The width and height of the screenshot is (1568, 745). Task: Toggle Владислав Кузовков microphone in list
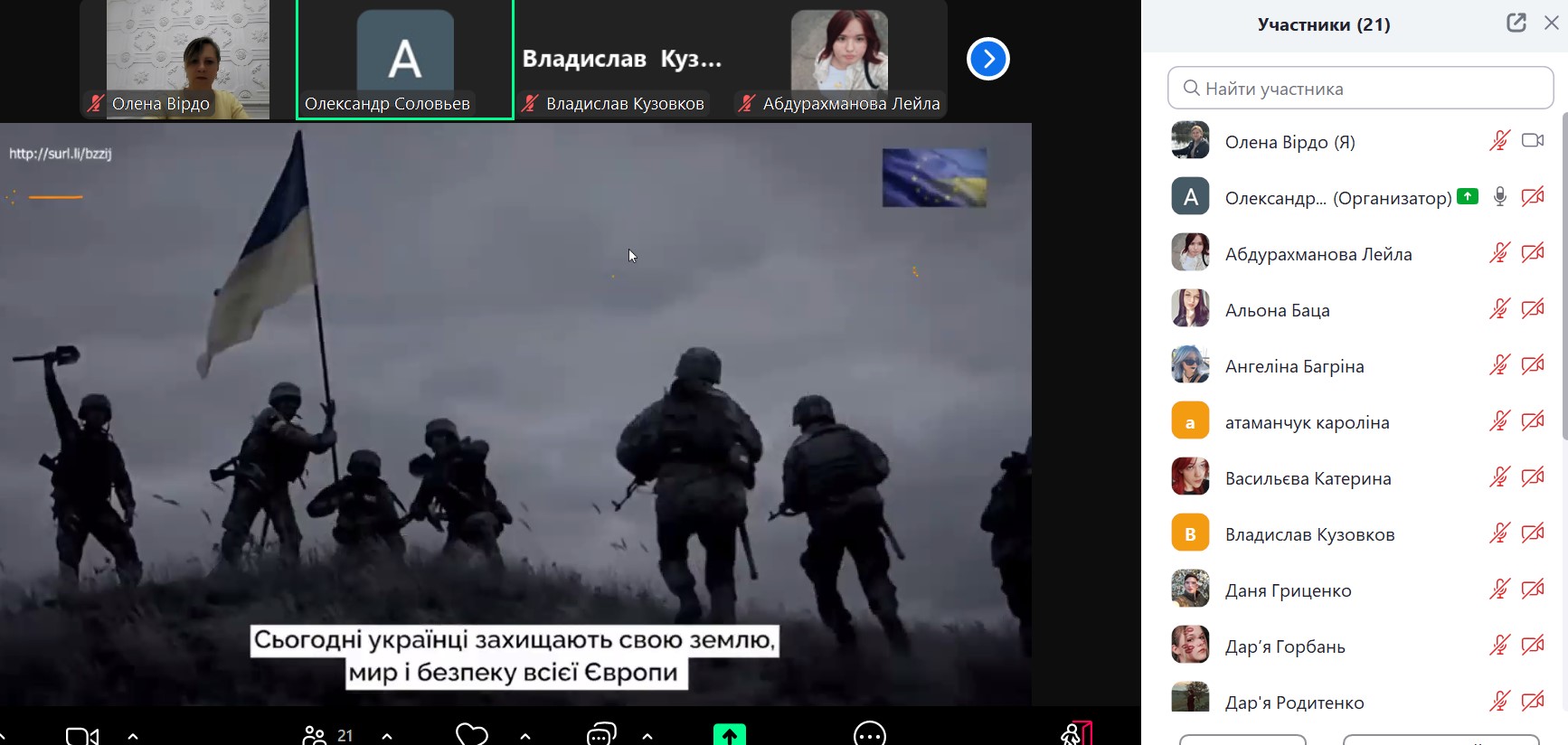(x=1500, y=533)
